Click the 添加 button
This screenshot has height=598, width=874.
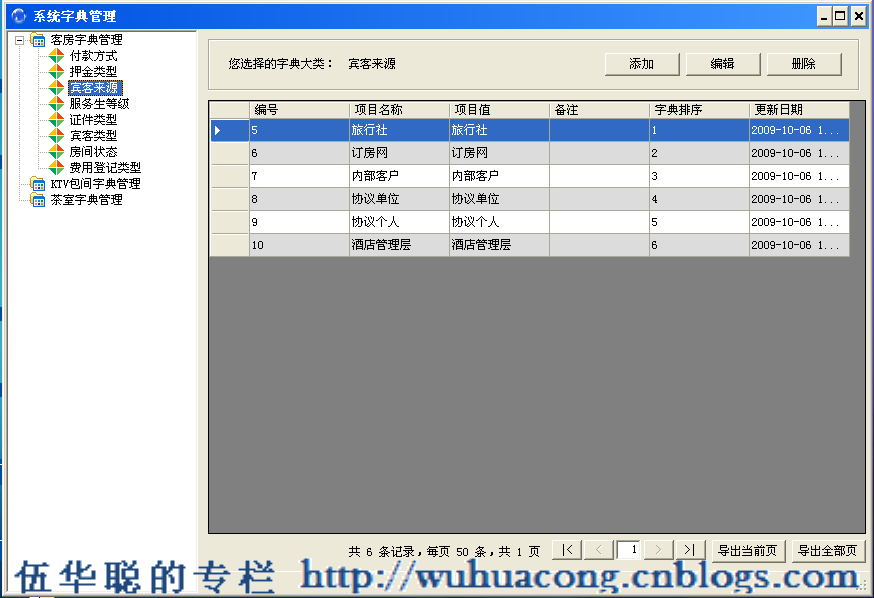point(642,64)
